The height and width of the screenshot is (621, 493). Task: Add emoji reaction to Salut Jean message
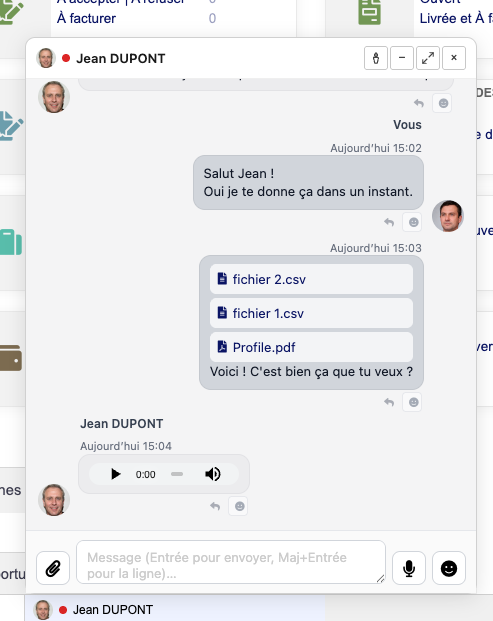412,222
